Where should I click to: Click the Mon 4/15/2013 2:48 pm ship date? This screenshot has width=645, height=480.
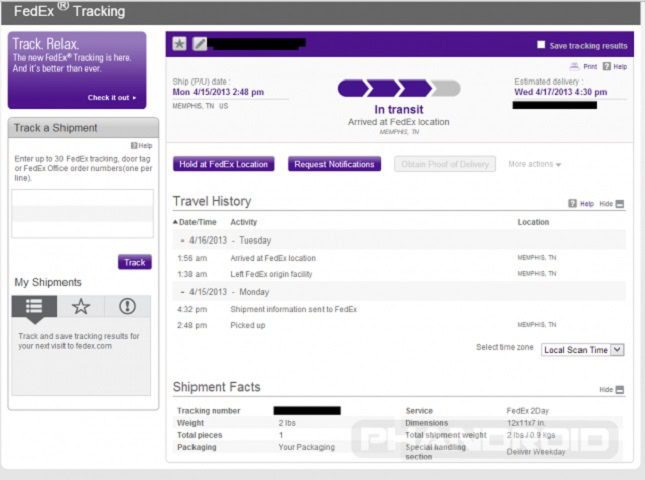(x=218, y=92)
